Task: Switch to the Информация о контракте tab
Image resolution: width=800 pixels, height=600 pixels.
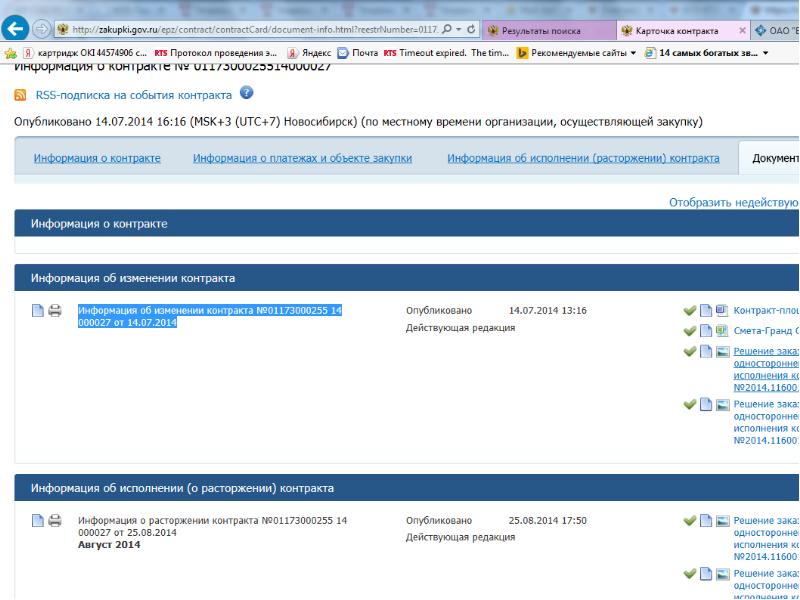Action: 96,158
